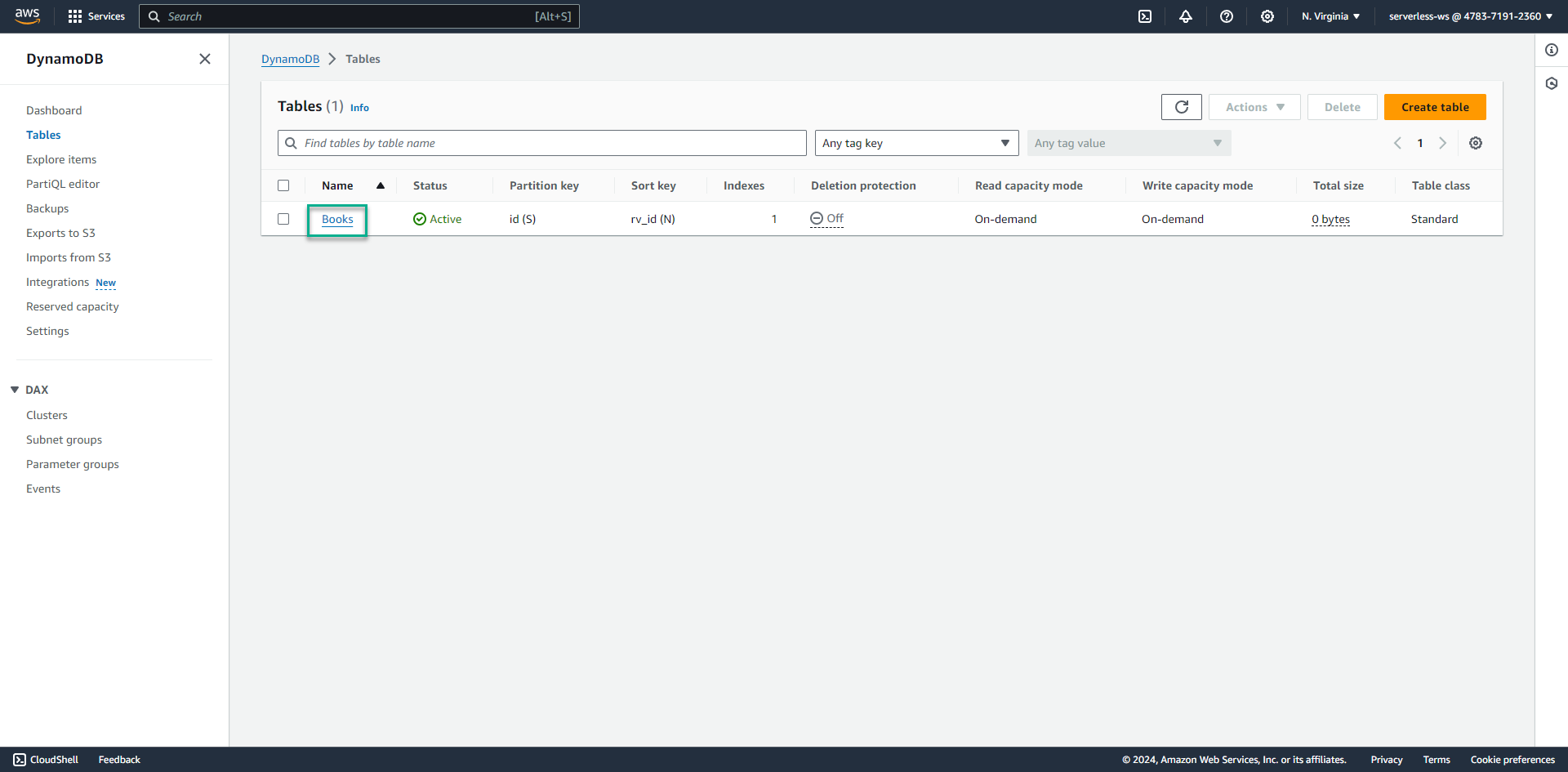Click the Indexes column header
Image resolution: width=1568 pixels, height=772 pixels.
pos(744,185)
